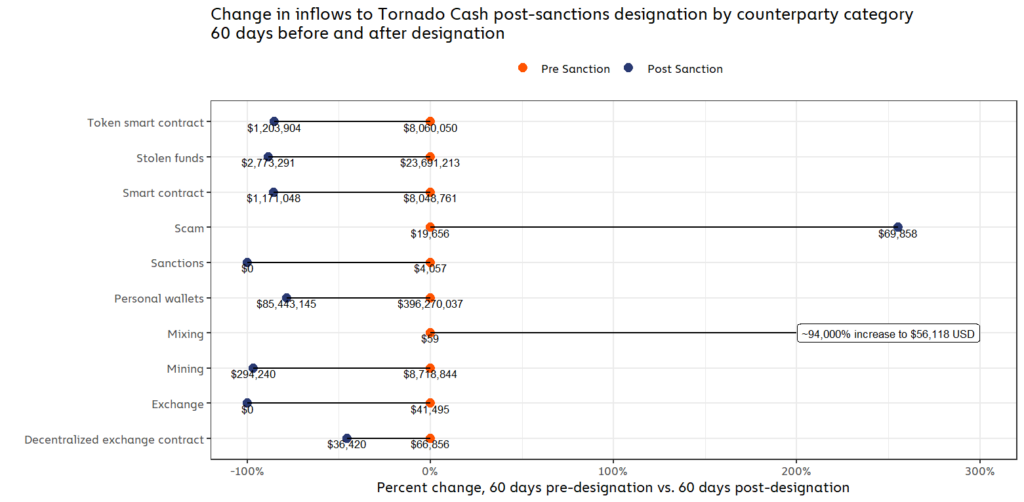This screenshot has height=502, width=1024.
Task: Select the Decentralized exchange contract blue dot
Action: [x=347, y=438]
